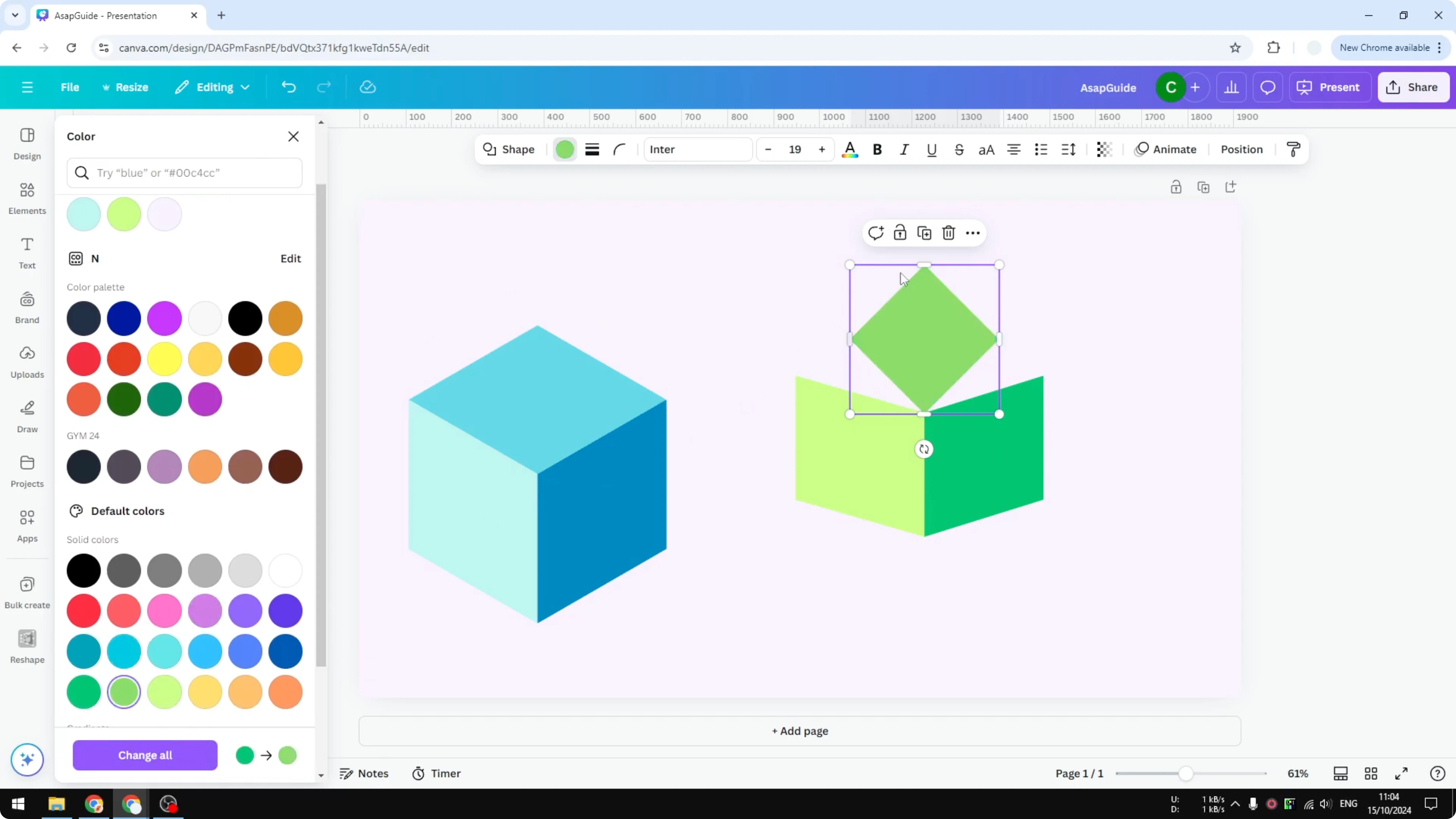Open the Resize menu
The height and width of the screenshot is (819, 1456).
[125, 87]
